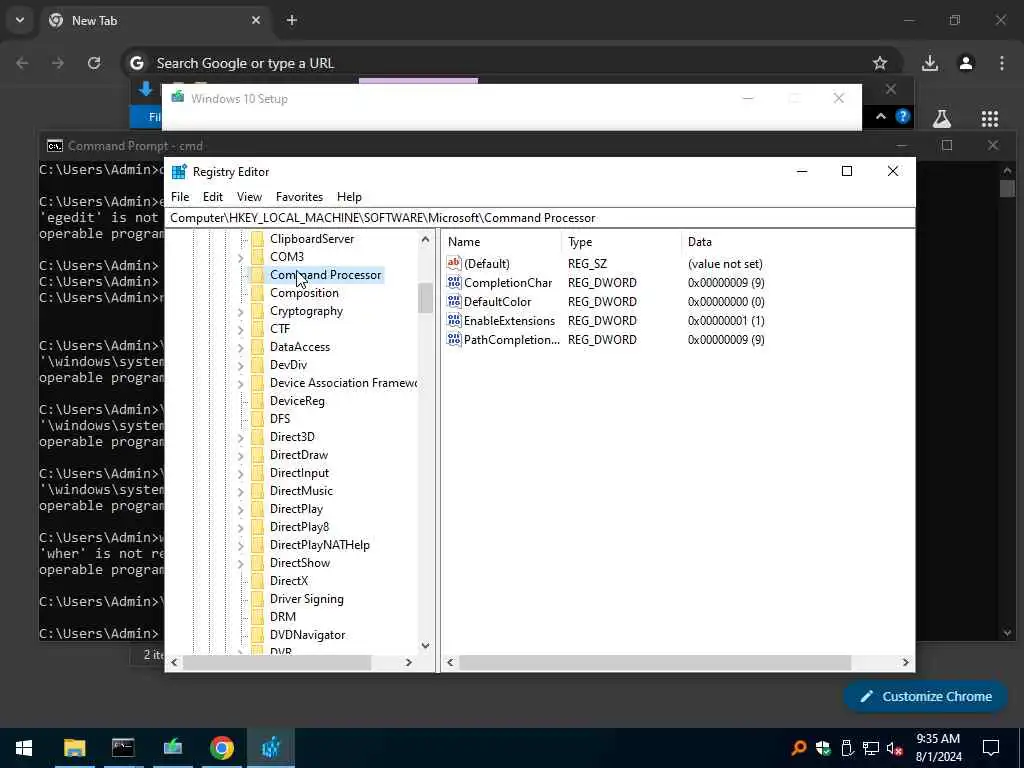Open the Help menu in Registry Editor
Viewport: 1024px width, 768px height.
349,197
